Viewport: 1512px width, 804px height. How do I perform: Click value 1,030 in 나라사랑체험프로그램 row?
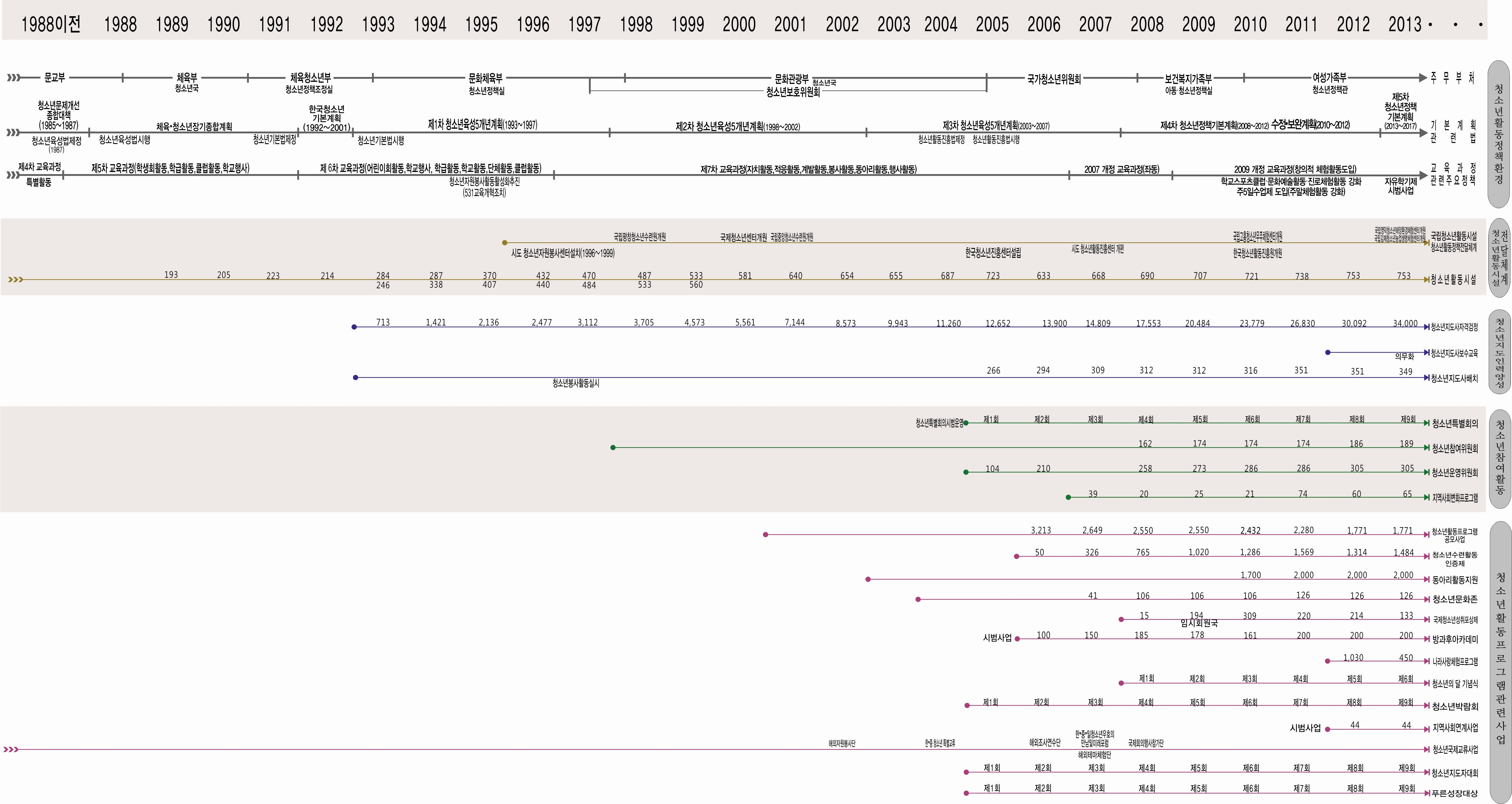tap(1353, 658)
